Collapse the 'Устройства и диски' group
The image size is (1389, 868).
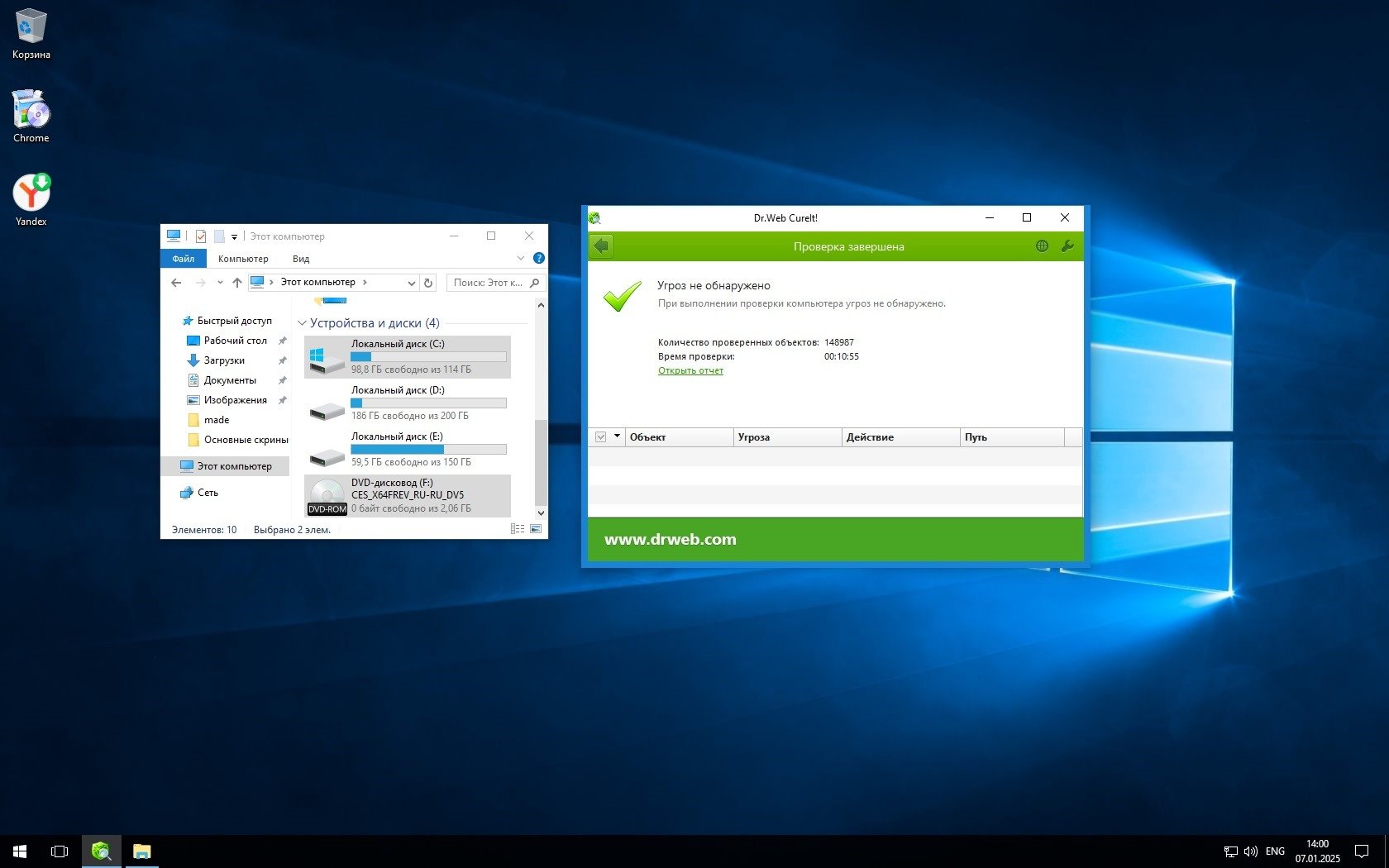[302, 323]
